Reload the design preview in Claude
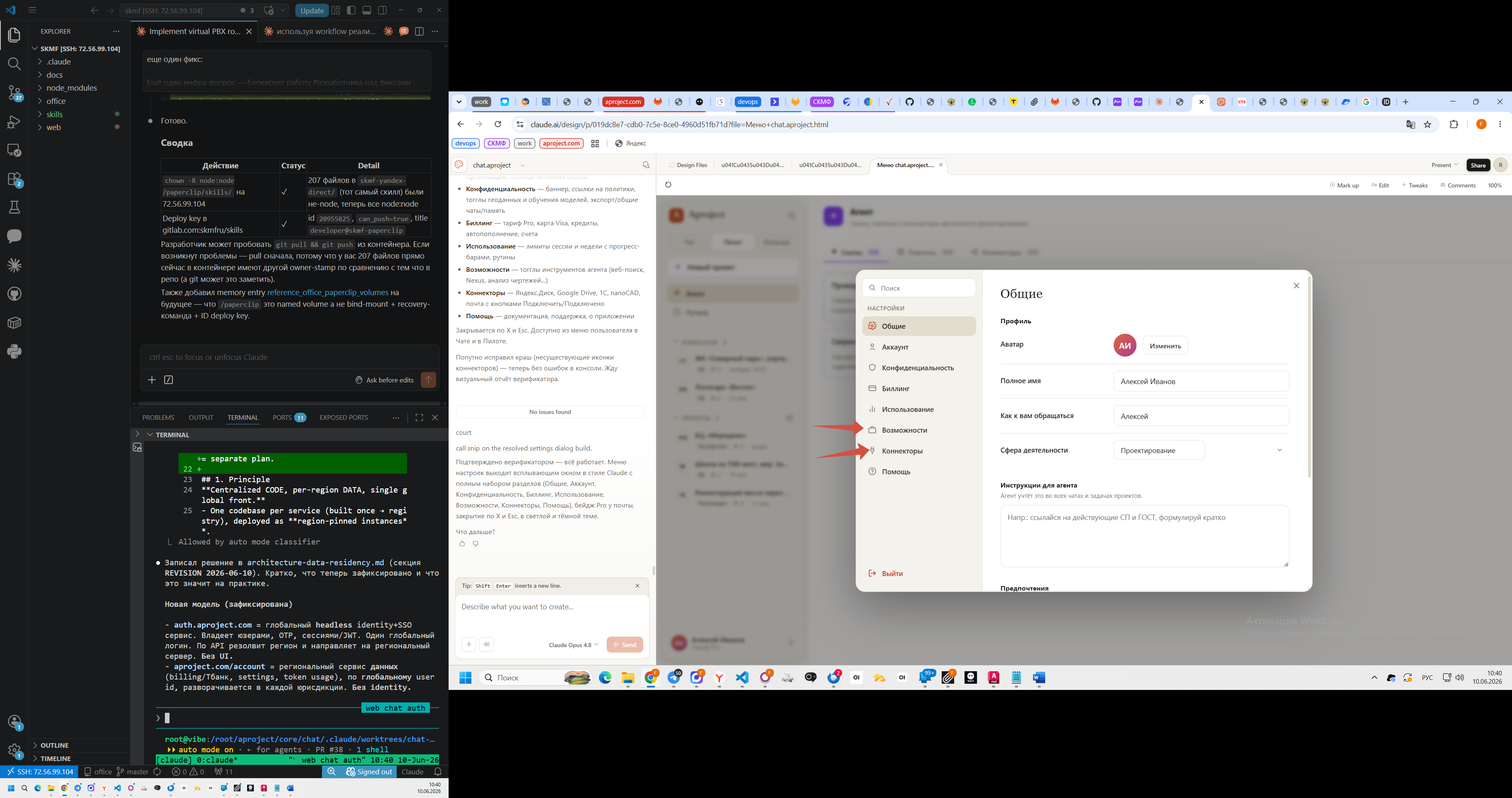Image resolution: width=1512 pixels, height=798 pixels. [x=668, y=185]
